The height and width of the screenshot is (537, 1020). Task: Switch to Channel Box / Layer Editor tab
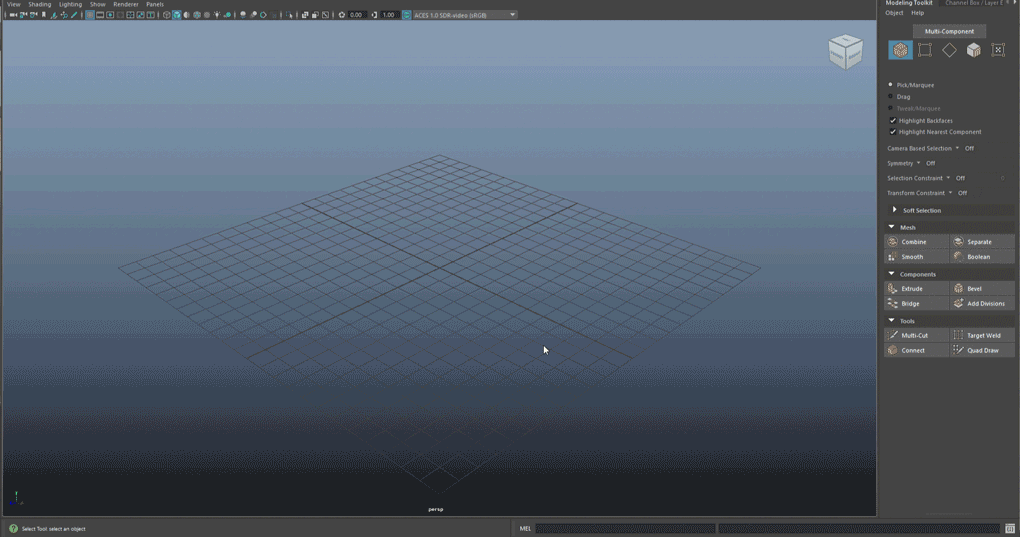(x=974, y=3)
